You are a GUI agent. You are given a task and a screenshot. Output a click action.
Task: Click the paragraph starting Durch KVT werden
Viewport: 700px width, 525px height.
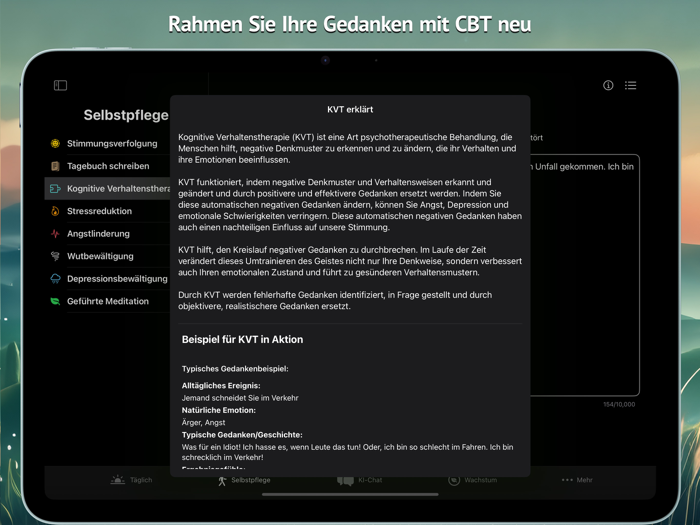coord(335,300)
